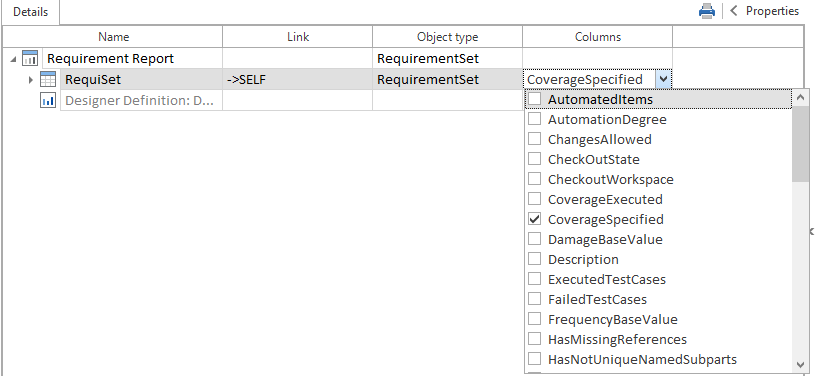
Task: Enable the Description column checkbox
Action: click(535, 259)
